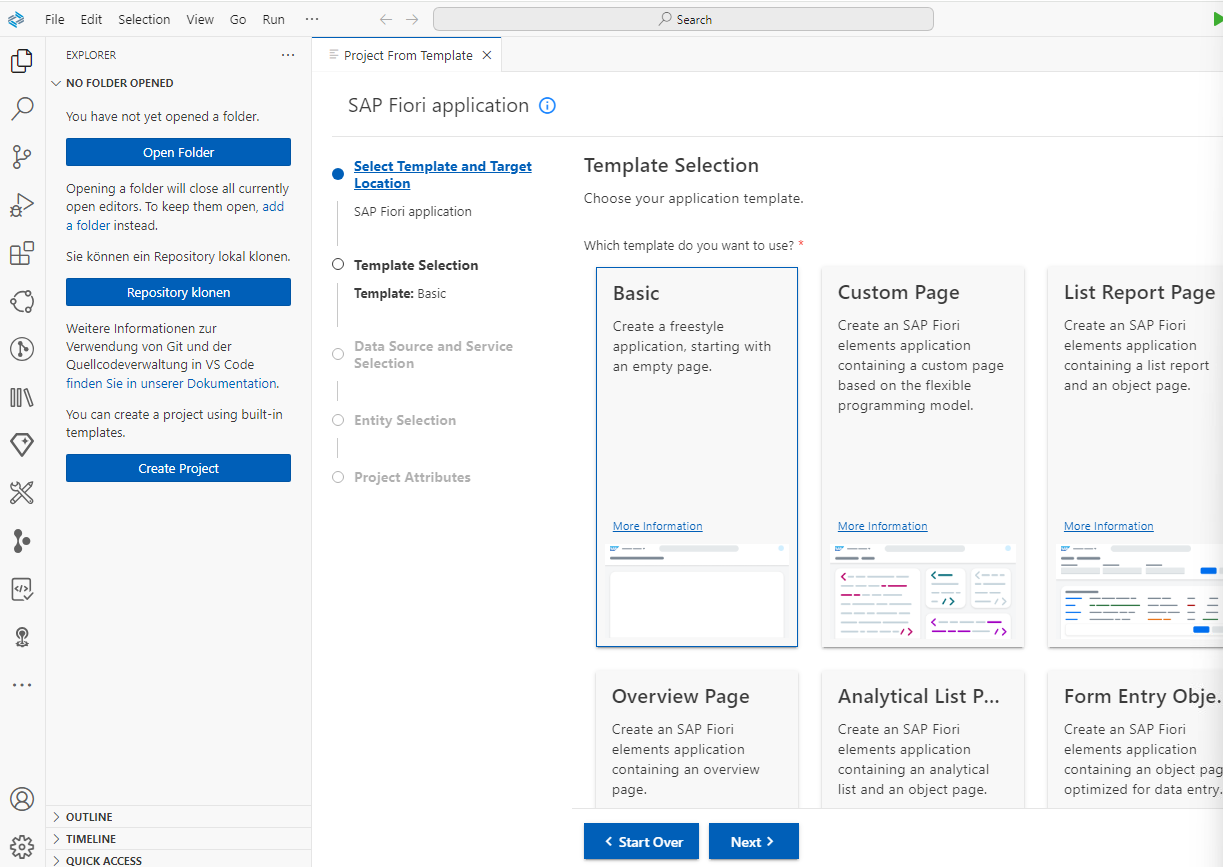Viewport: 1223px width, 867px height.
Task: Go to Select Template and Target Location step
Action: point(443,175)
